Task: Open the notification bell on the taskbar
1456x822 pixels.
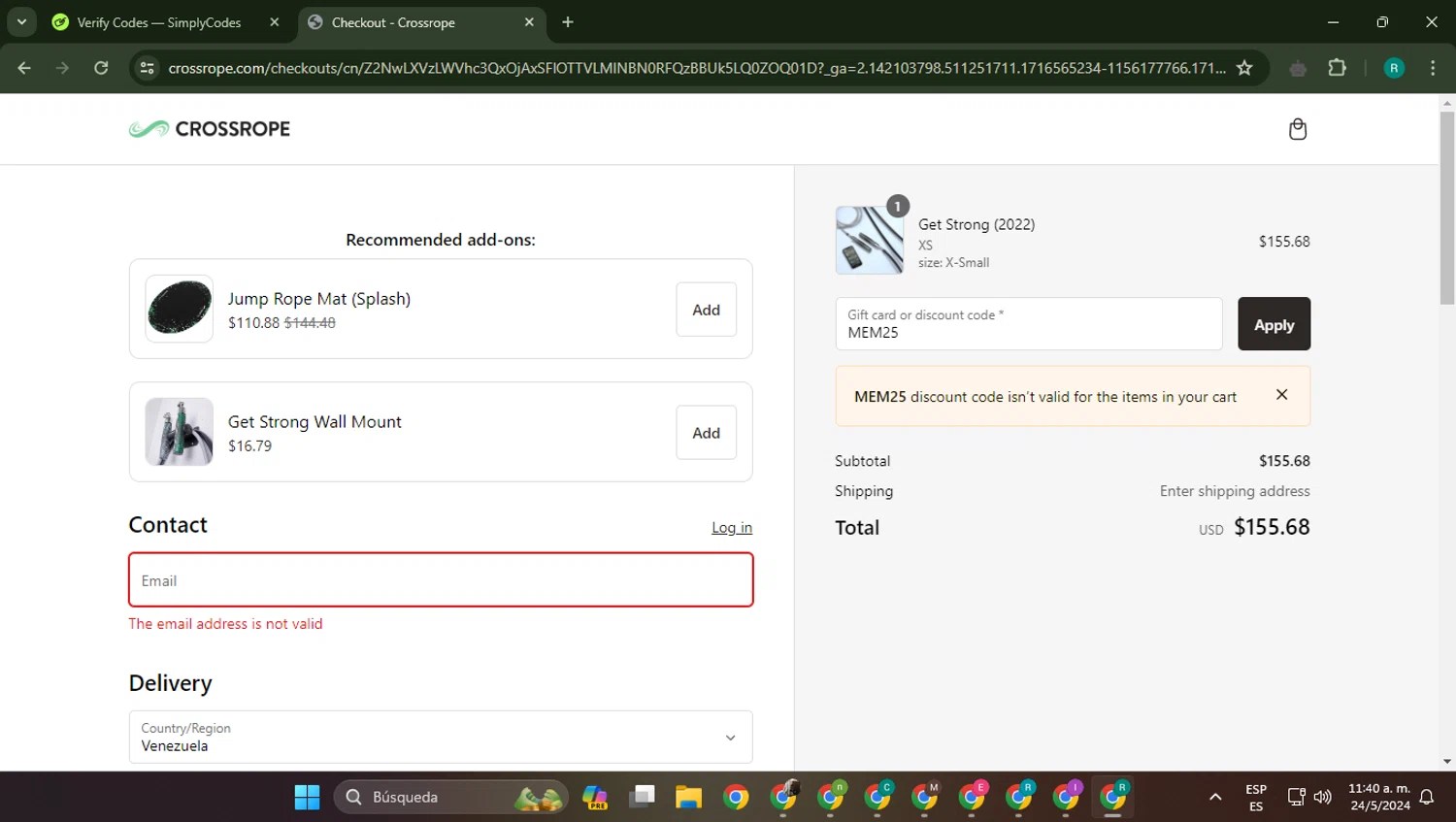Action: 1427,797
